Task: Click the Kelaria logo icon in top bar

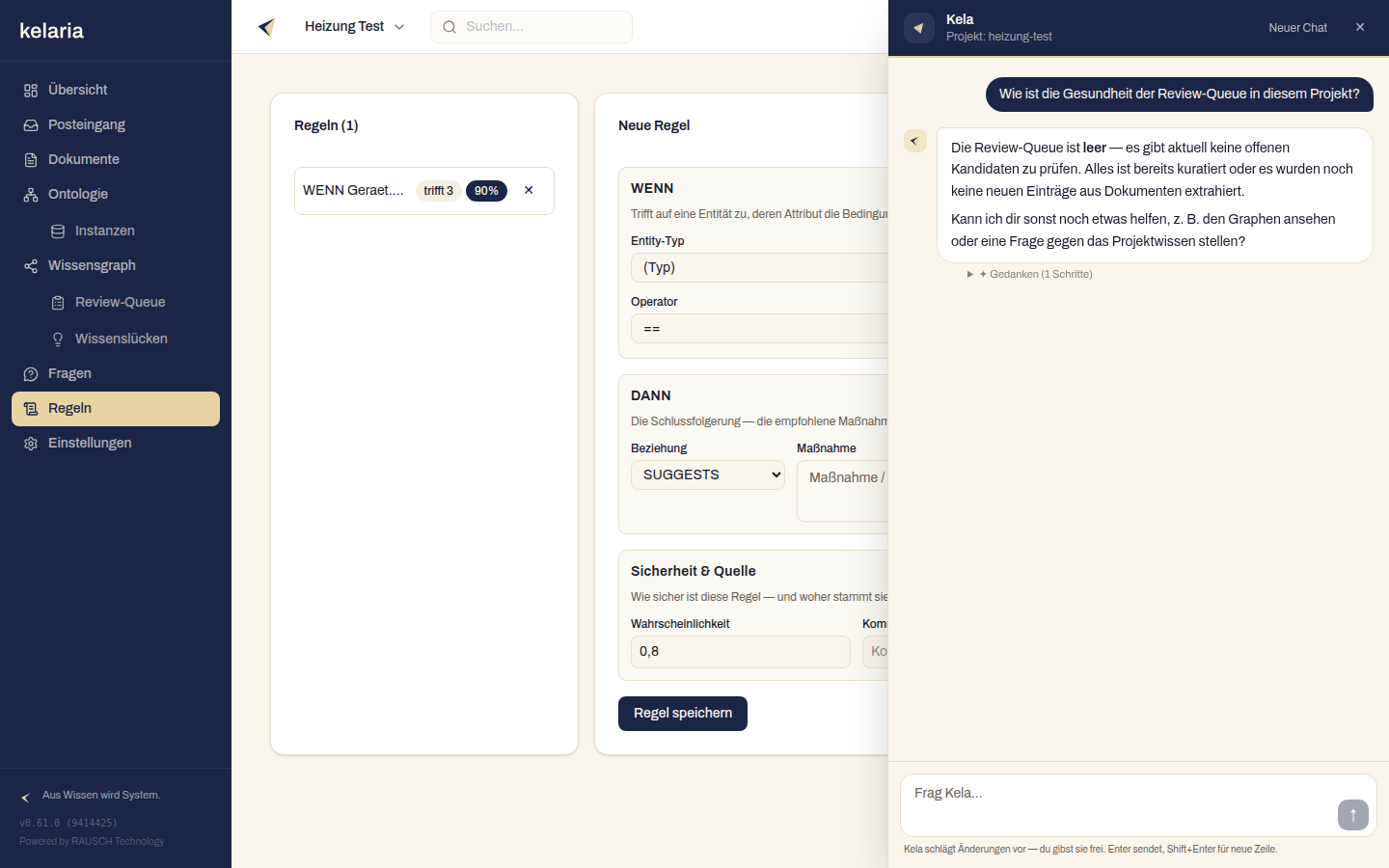Action: tap(267, 27)
